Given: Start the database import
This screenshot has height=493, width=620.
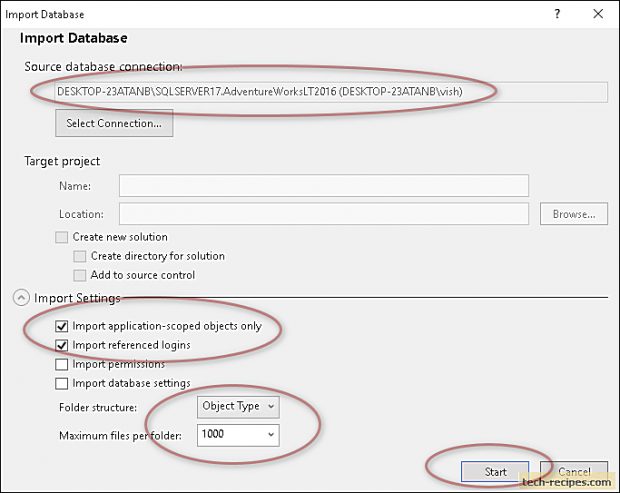Looking at the screenshot, I should coord(495,472).
